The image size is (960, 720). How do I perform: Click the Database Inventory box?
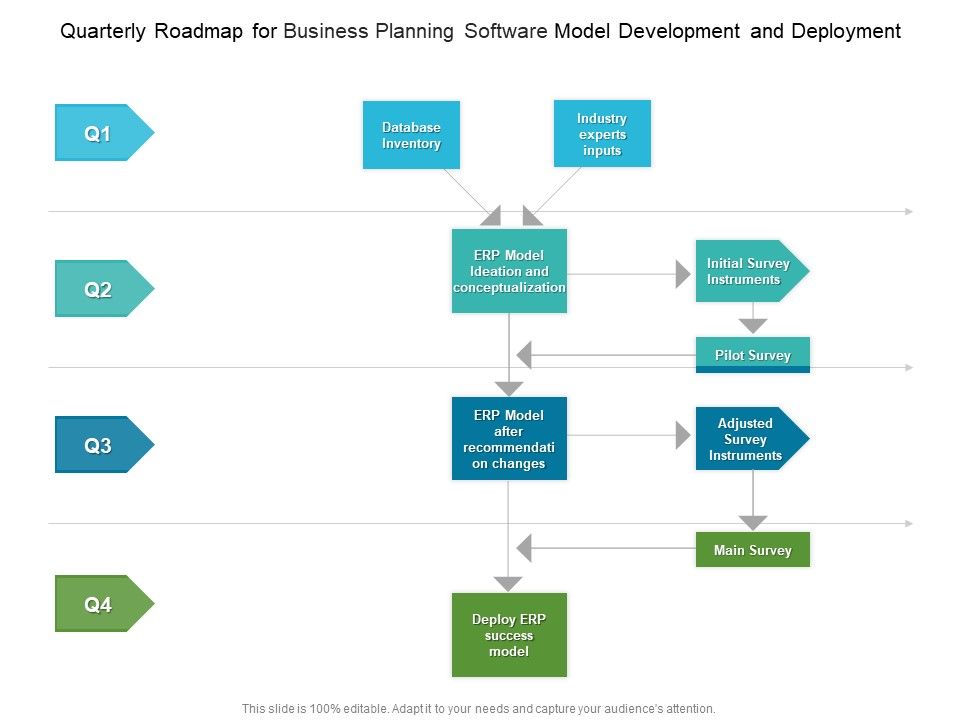coord(410,134)
